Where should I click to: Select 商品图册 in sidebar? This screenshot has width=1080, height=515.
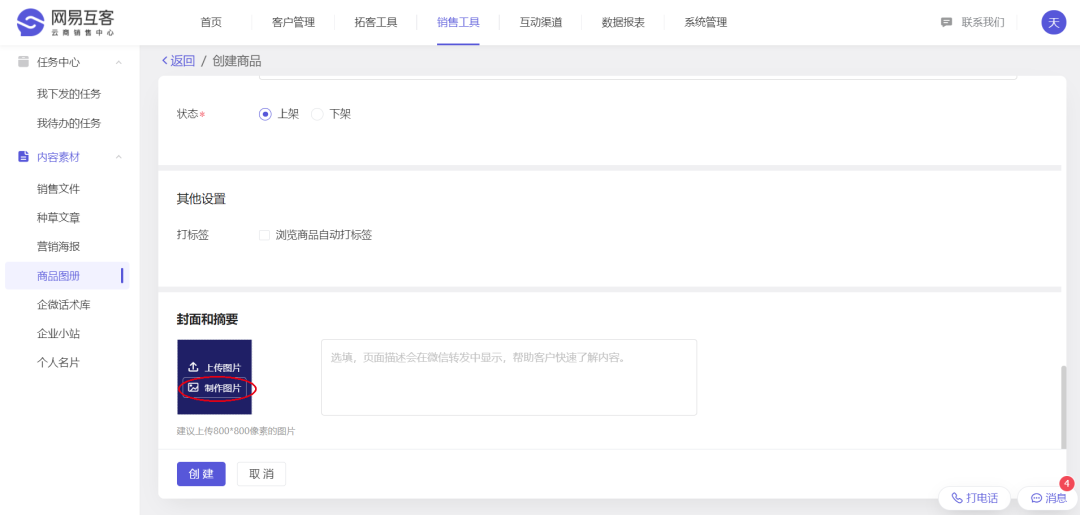[67, 275]
